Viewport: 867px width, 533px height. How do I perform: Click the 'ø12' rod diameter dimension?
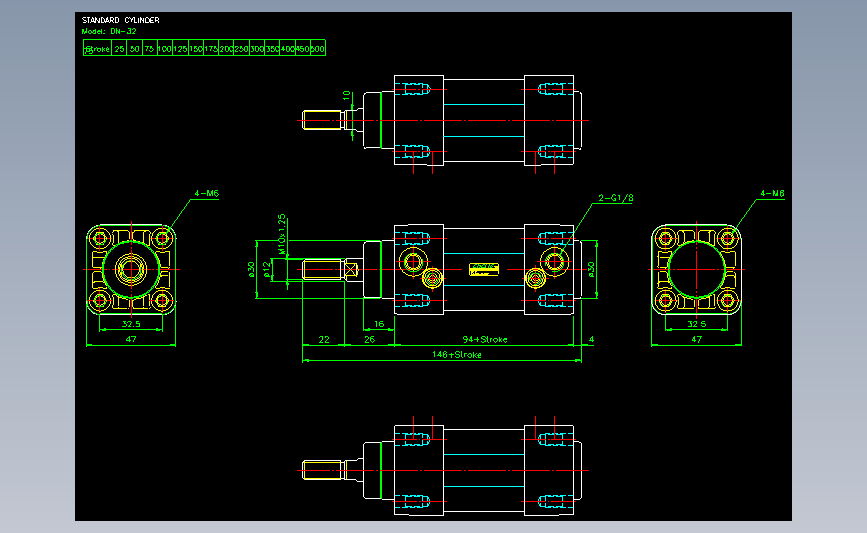tap(267, 269)
